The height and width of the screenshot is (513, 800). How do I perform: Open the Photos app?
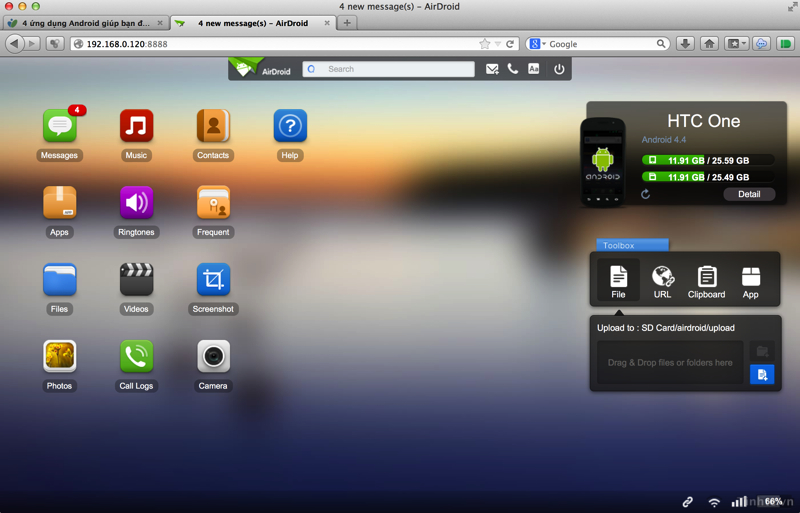pos(60,356)
